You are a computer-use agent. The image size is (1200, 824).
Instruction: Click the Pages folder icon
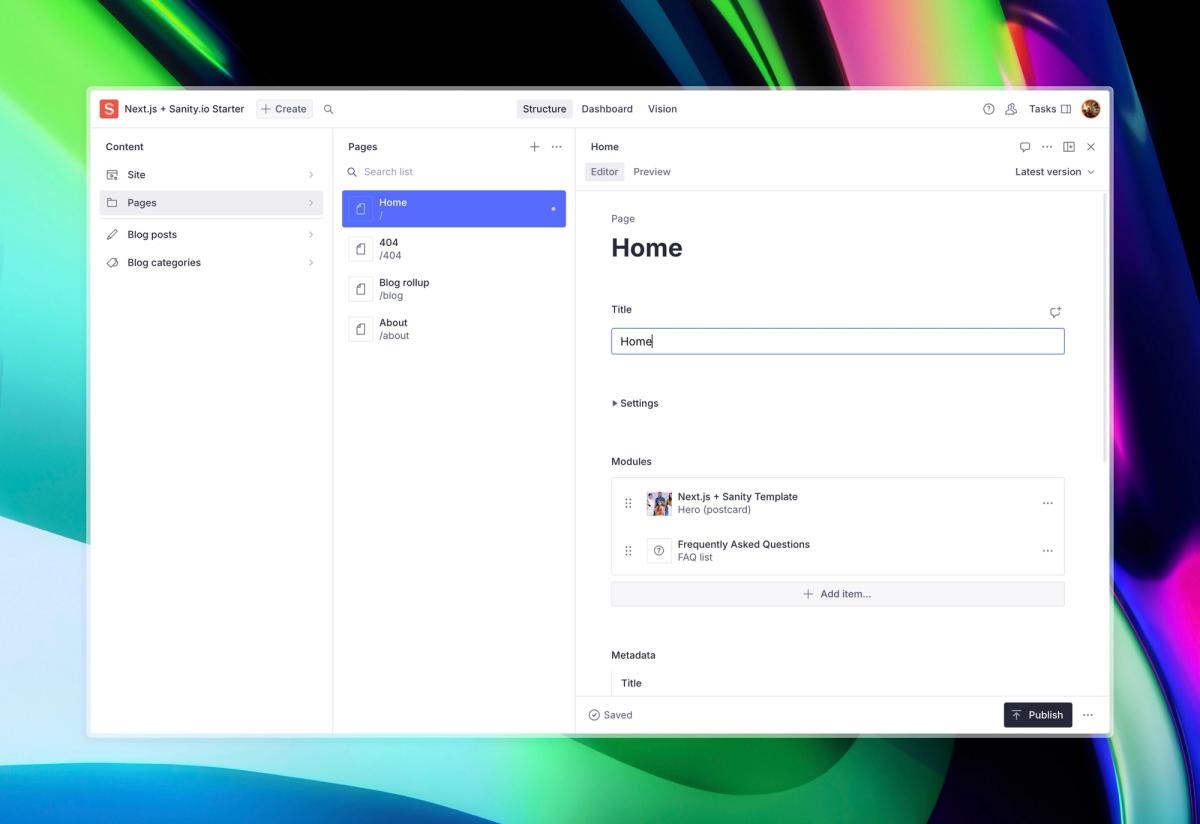[x=112, y=203]
